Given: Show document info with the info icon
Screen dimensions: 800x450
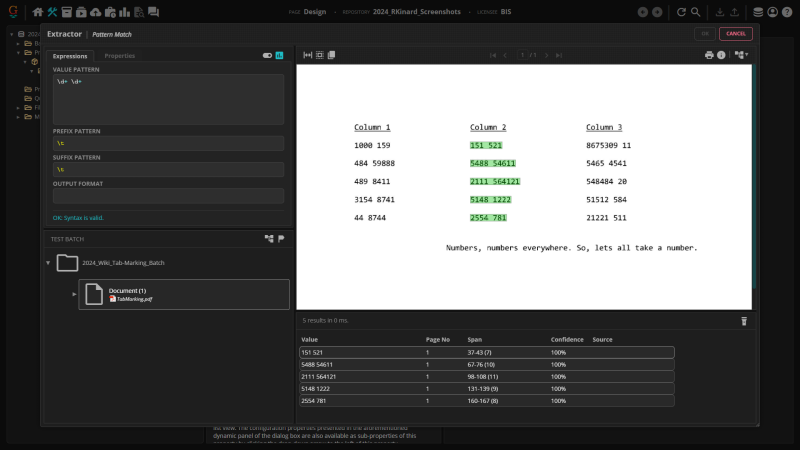Looking at the screenshot, I should tap(721, 55).
